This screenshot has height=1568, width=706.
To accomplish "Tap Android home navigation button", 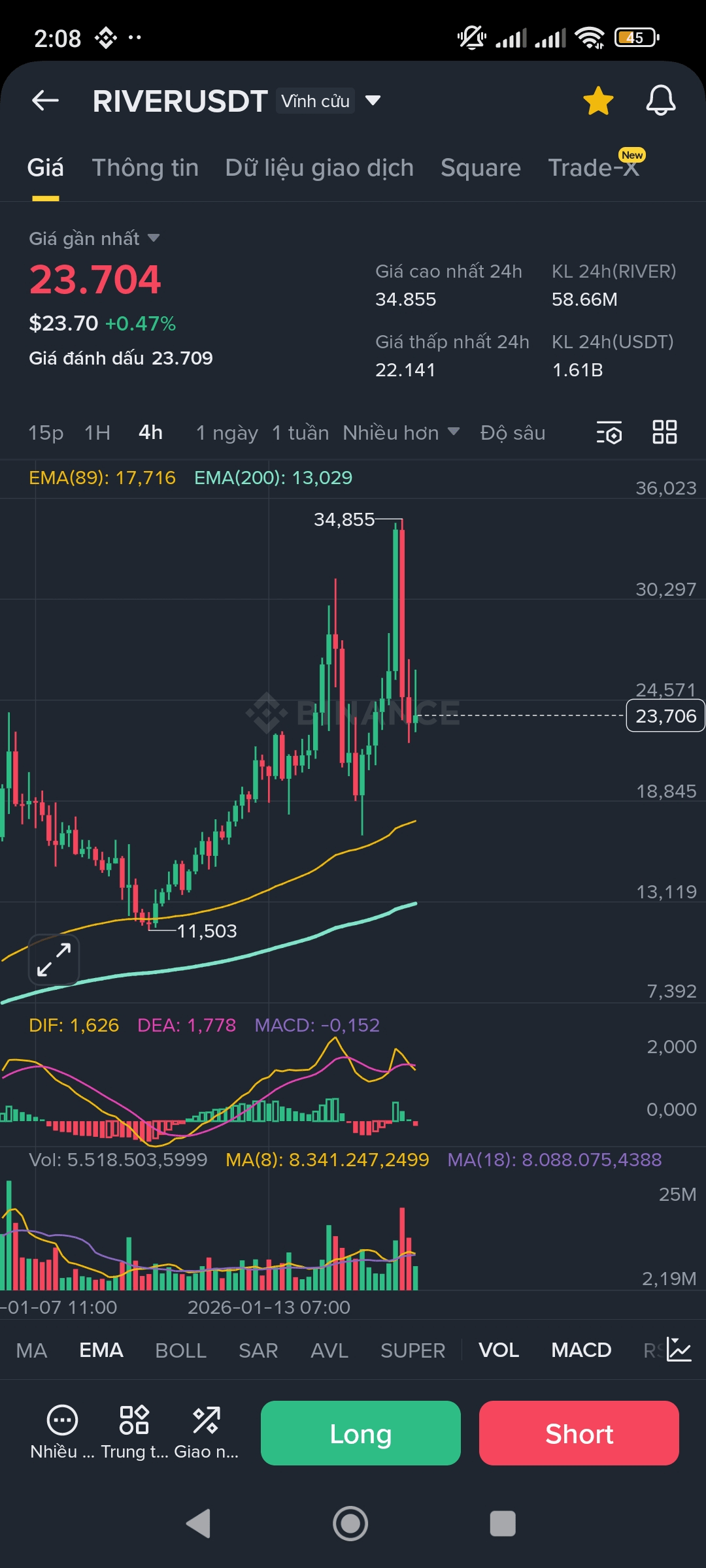I will tap(351, 1524).
